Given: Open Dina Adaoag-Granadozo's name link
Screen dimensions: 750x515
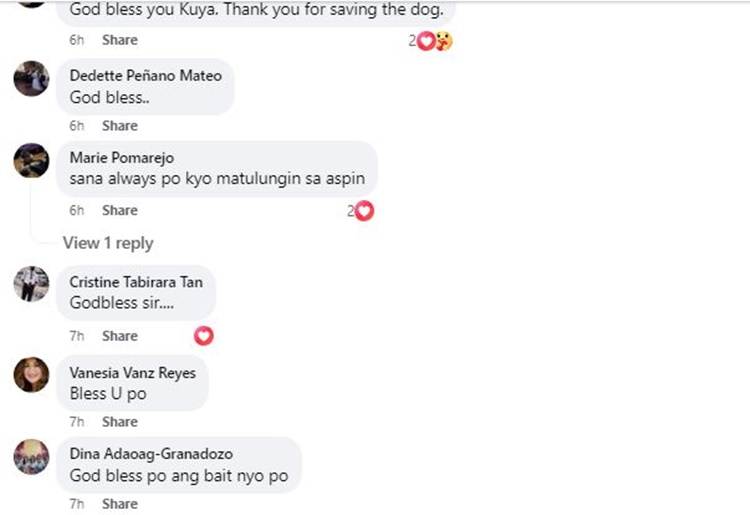Looking at the screenshot, I should (151, 454).
